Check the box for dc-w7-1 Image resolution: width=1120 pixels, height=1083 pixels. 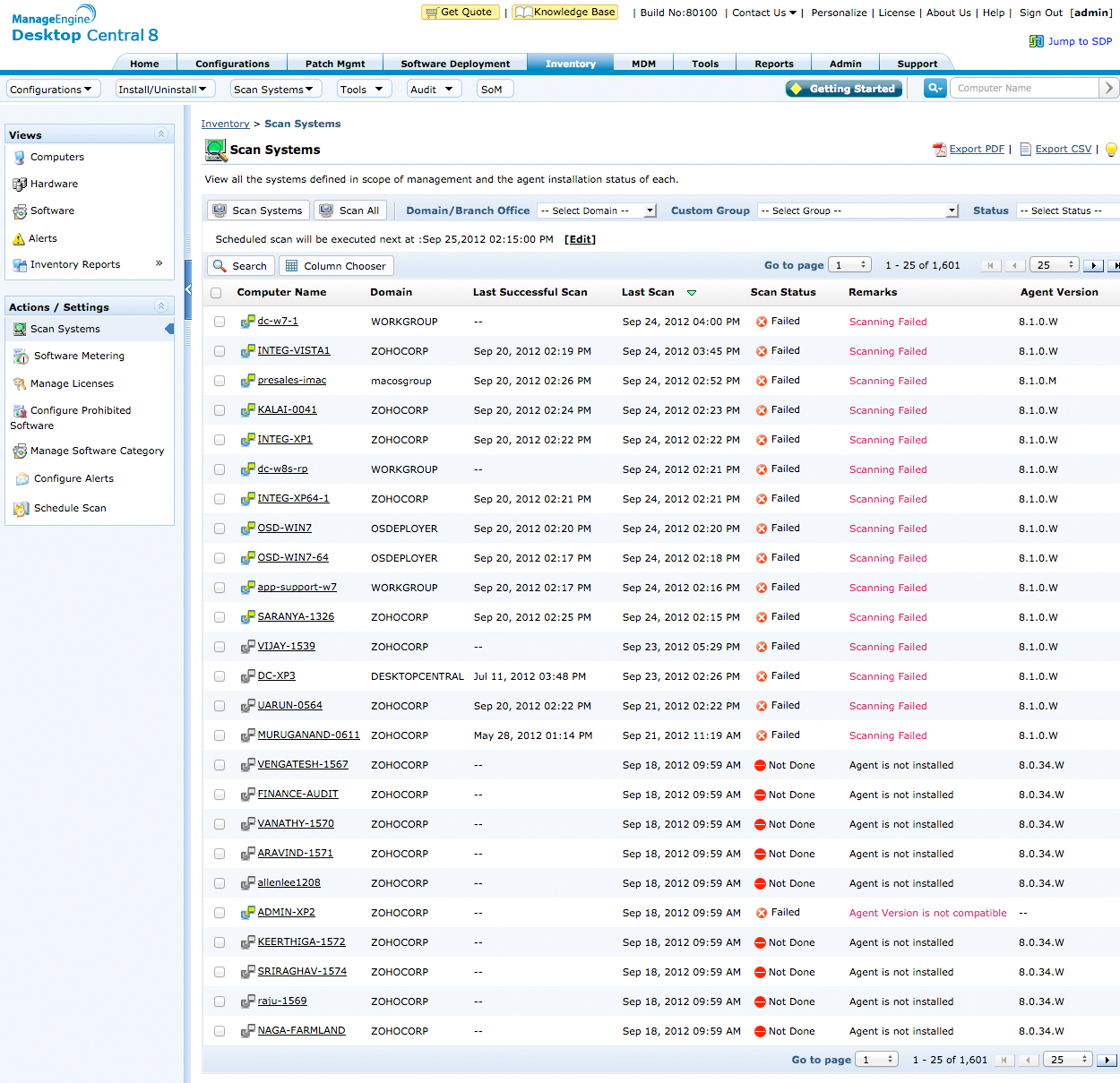[x=220, y=322]
